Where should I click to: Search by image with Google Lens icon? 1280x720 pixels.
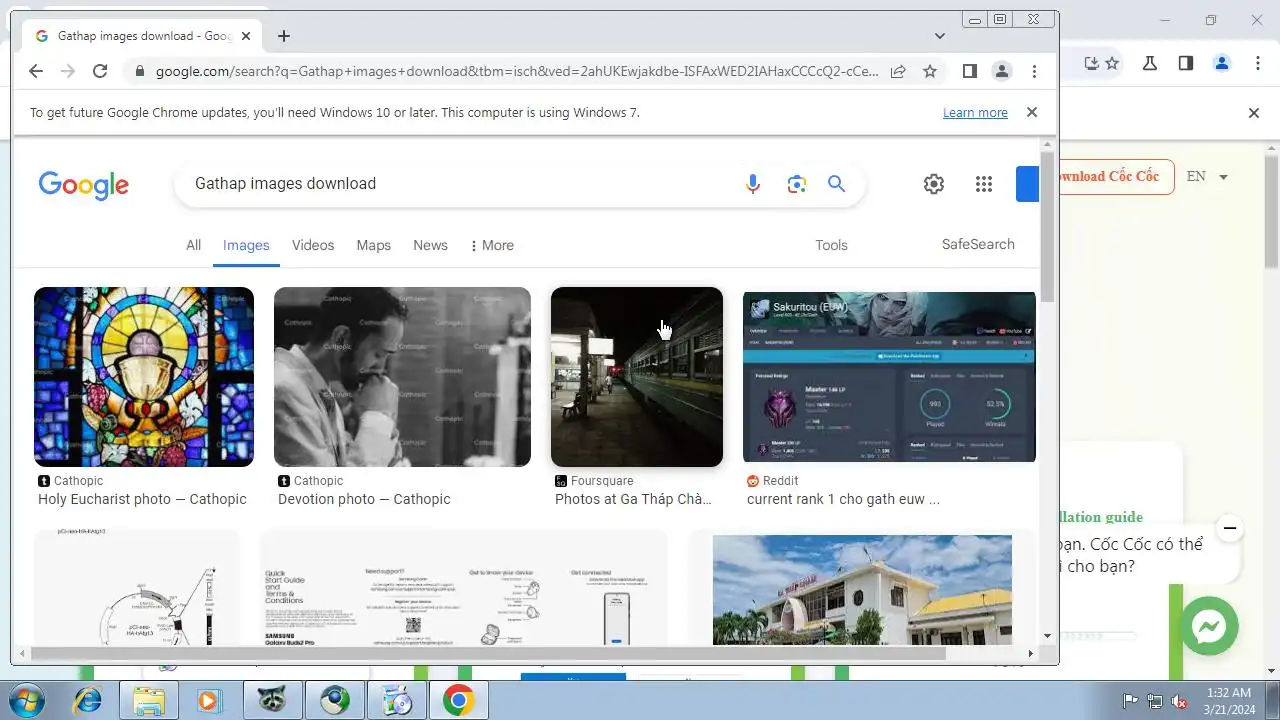[x=796, y=184]
